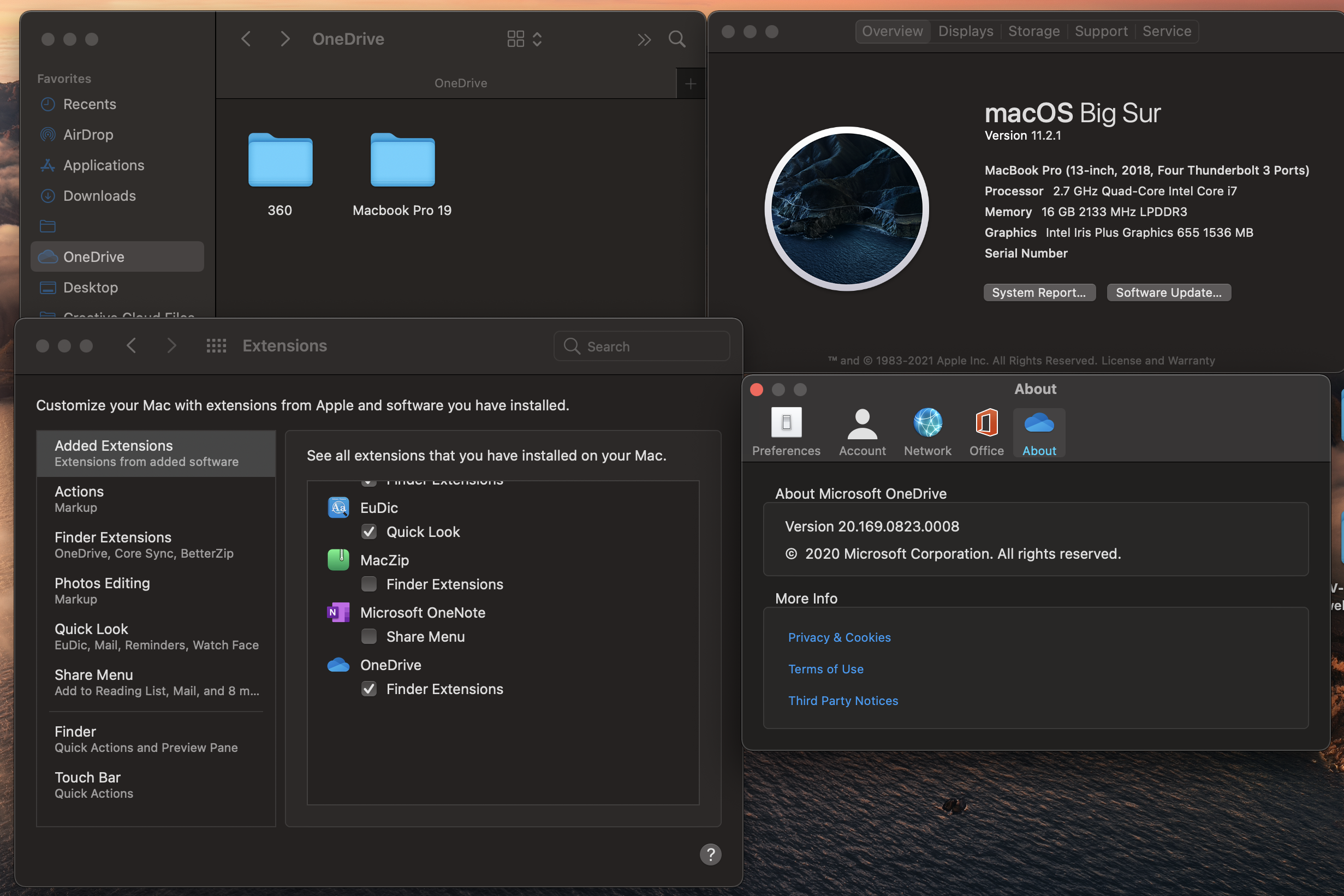Enable Microsoft OneNote Share Menu checkbox
Viewport: 1344px width, 896px height.
pos(368,637)
